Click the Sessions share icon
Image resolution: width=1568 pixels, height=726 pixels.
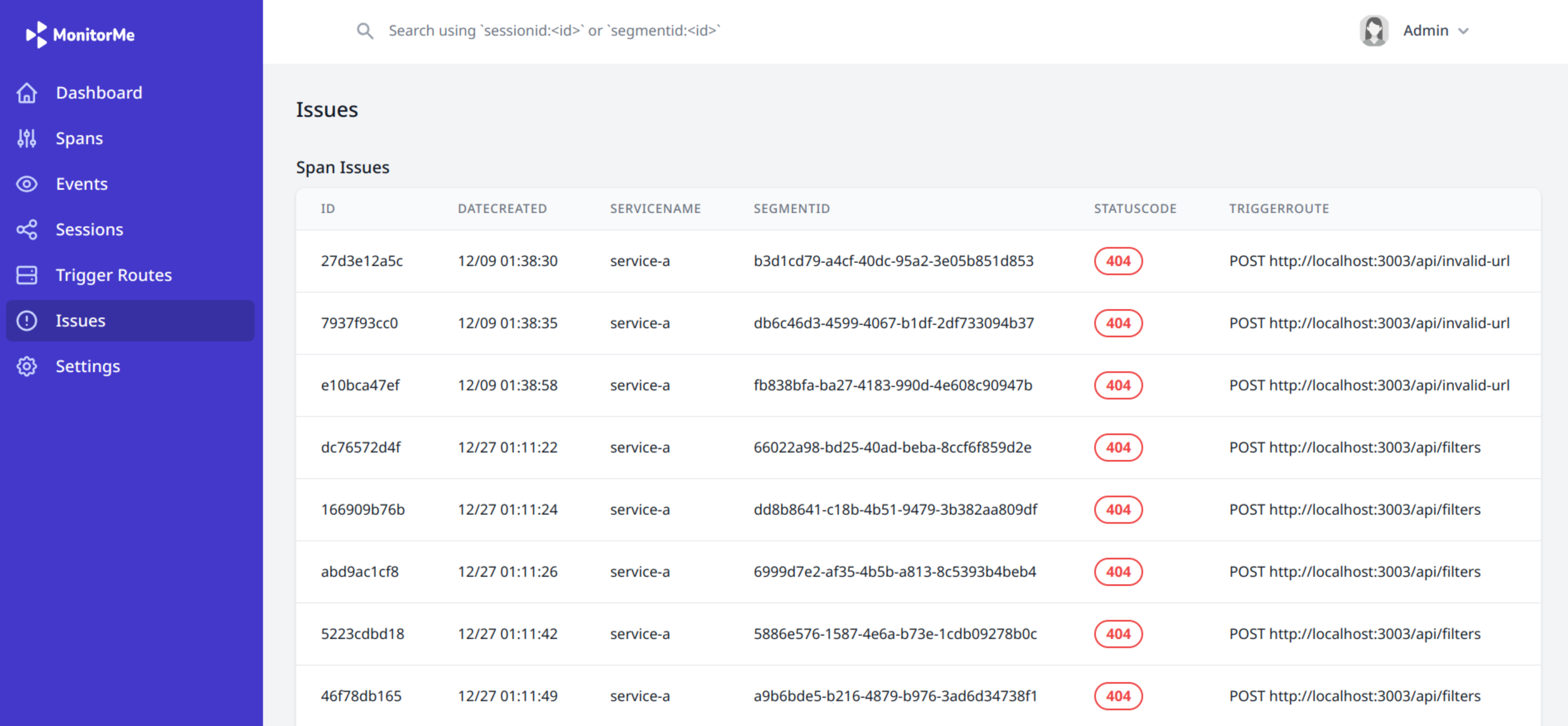click(27, 230)
